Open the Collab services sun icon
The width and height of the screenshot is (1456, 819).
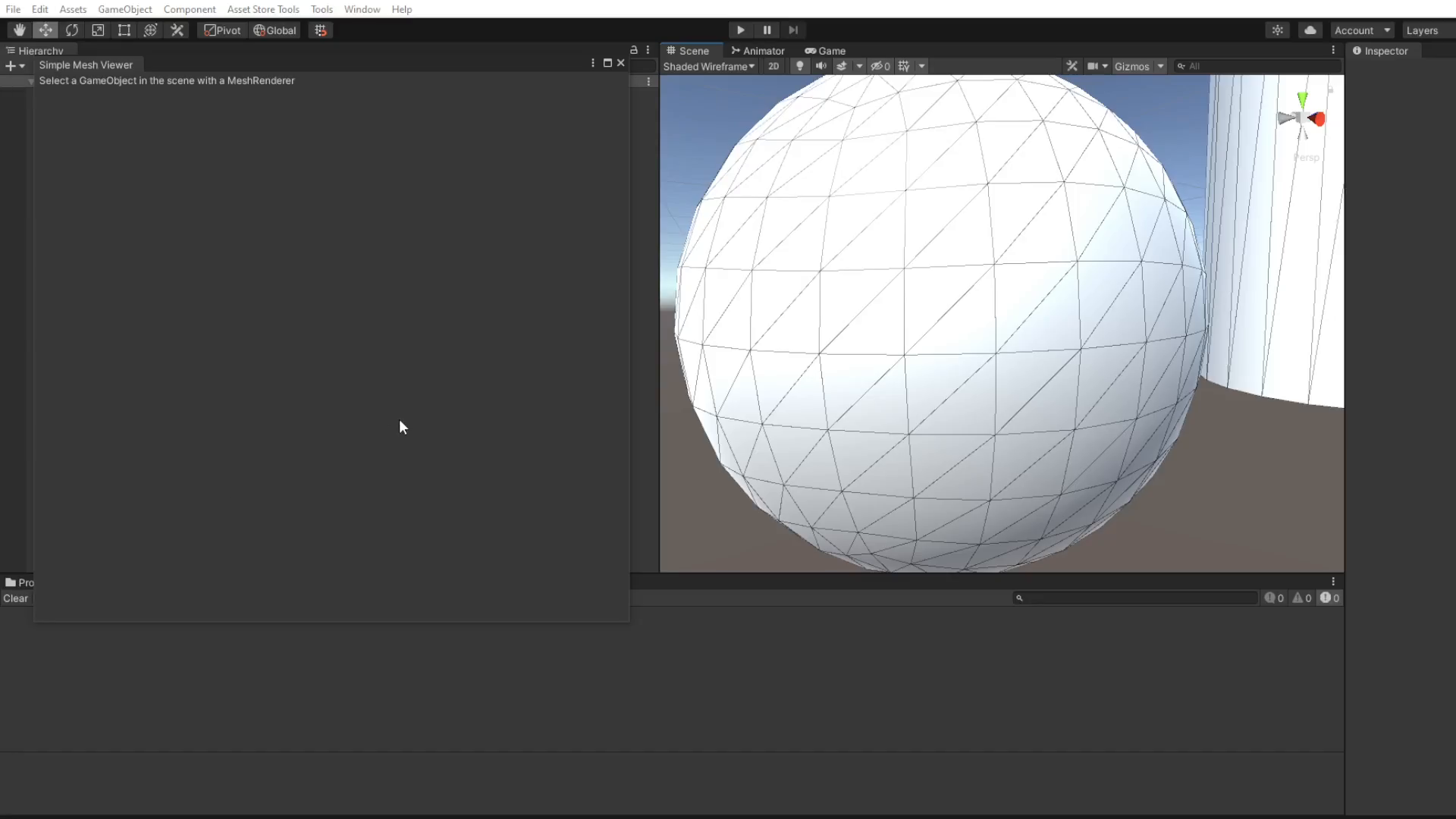[x=1278, y=30]
